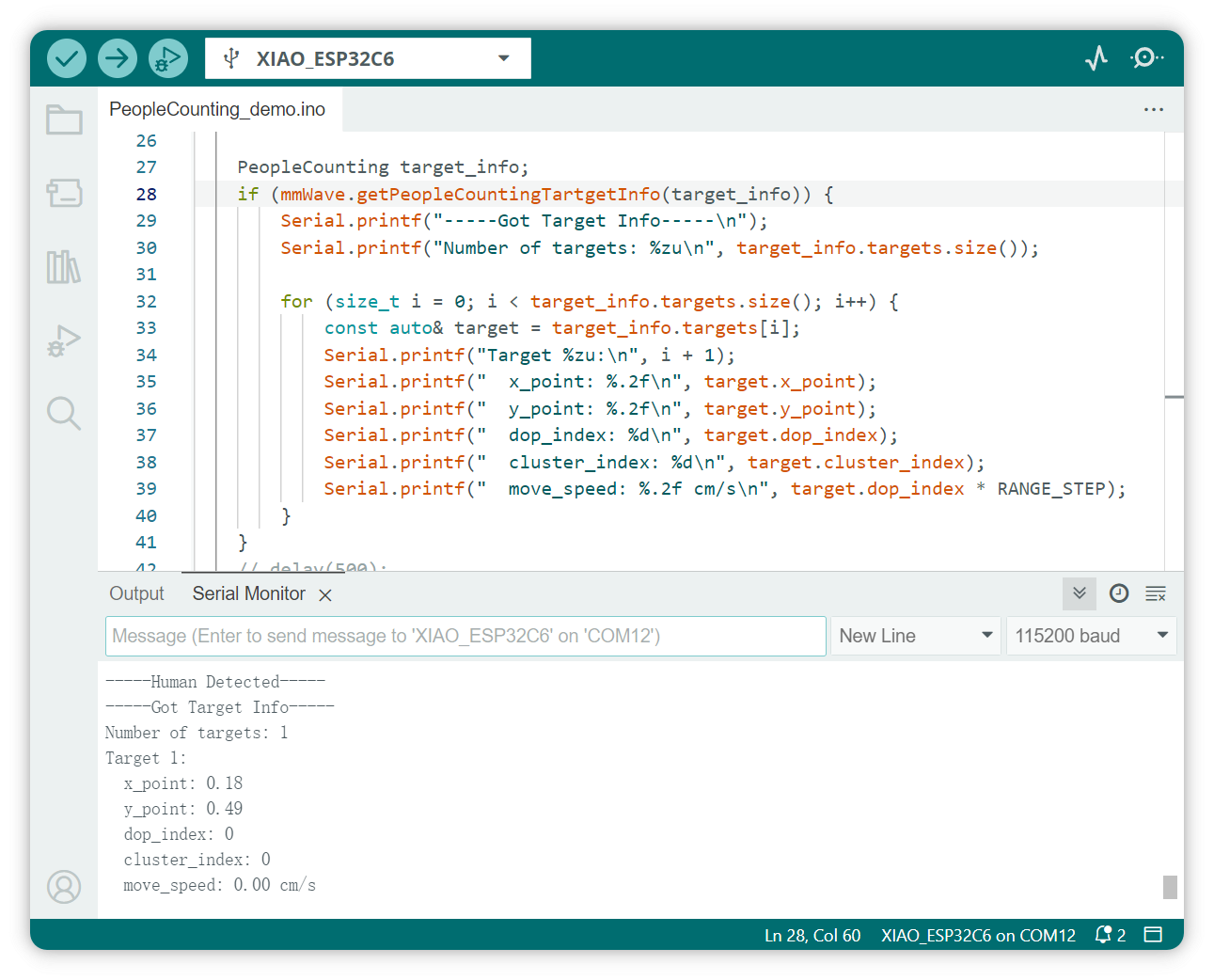This screenshot has width=1214, height=980.
Task: Open the editor tab more options ellipsis
Action: tap(1154, 110)
